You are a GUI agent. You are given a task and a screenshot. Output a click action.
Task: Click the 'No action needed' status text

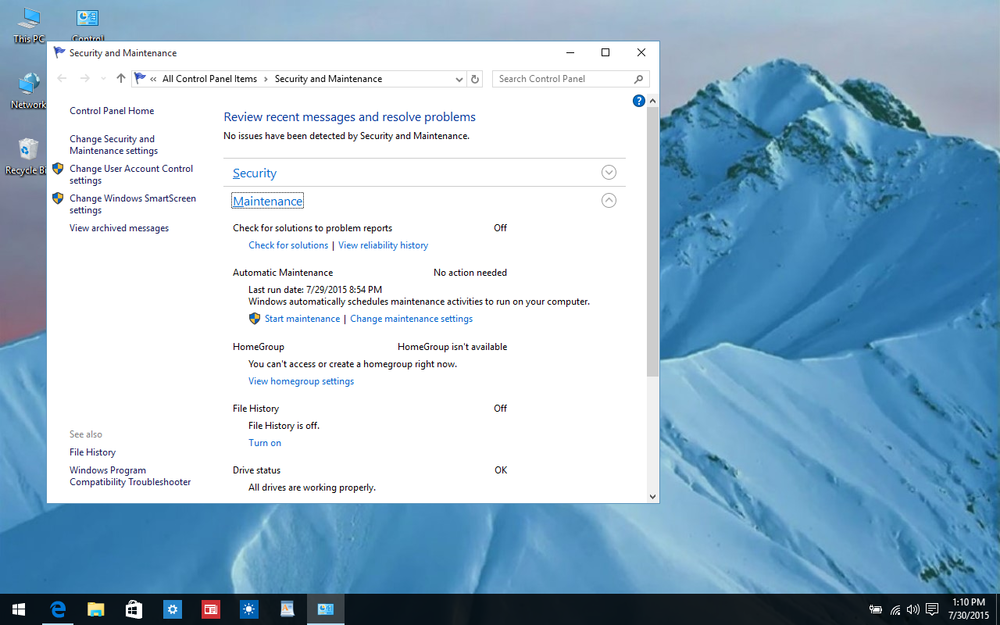coord(470,272)
